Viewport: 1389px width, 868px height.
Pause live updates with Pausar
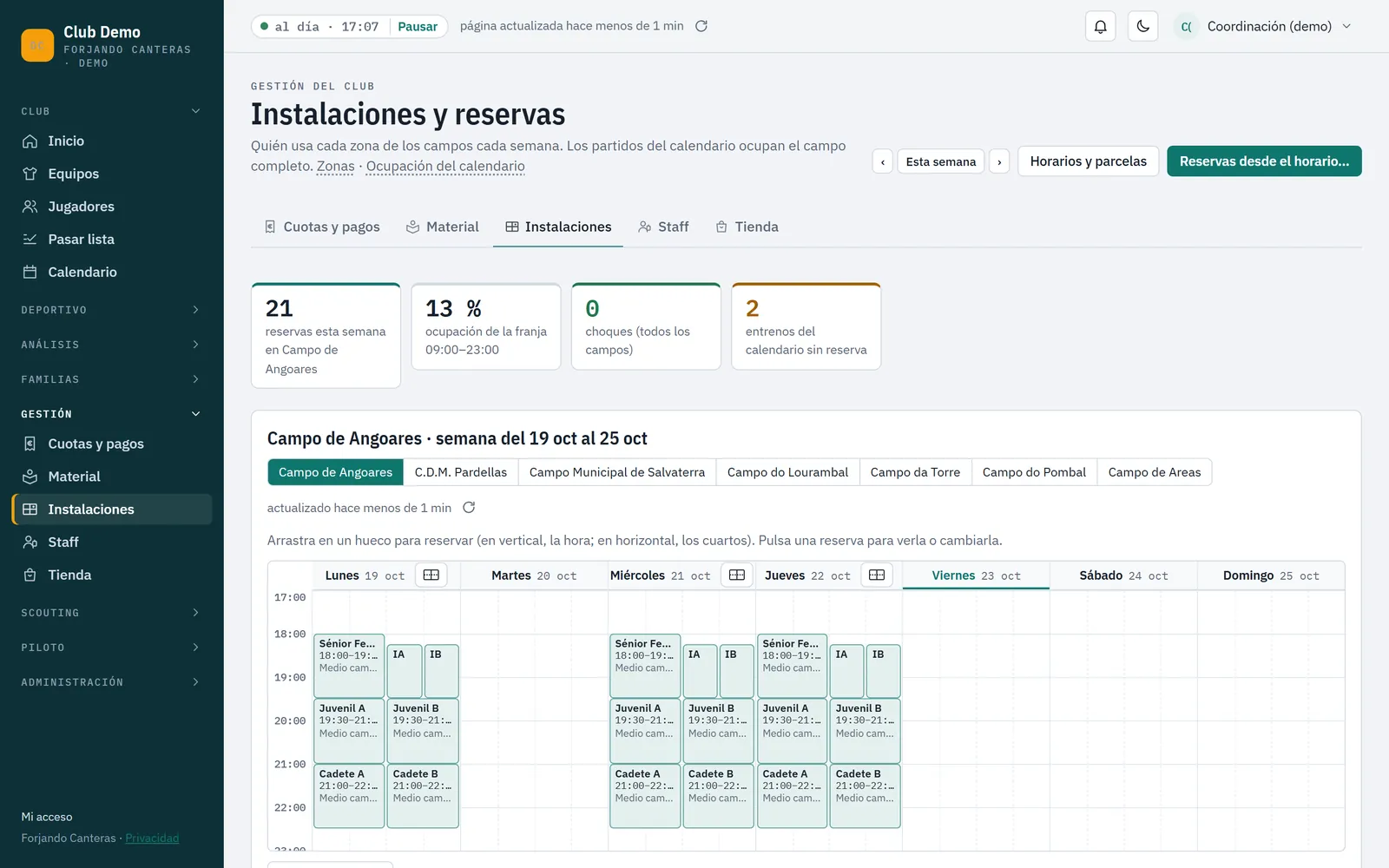(x=418, y=26)
